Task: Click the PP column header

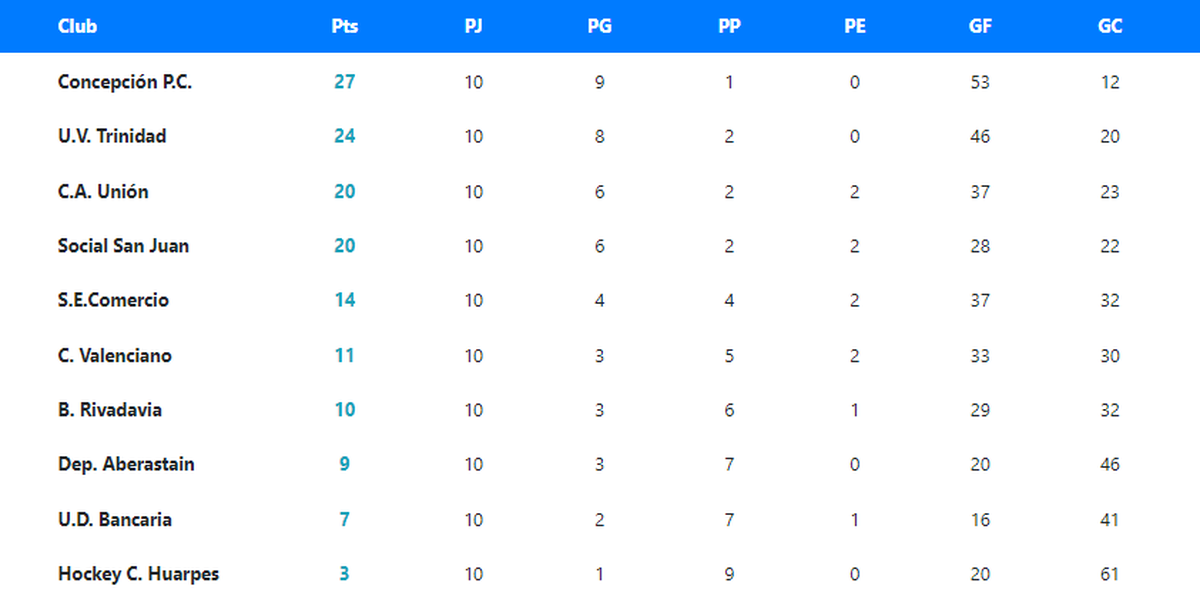Action: click(x=729, y=27)
